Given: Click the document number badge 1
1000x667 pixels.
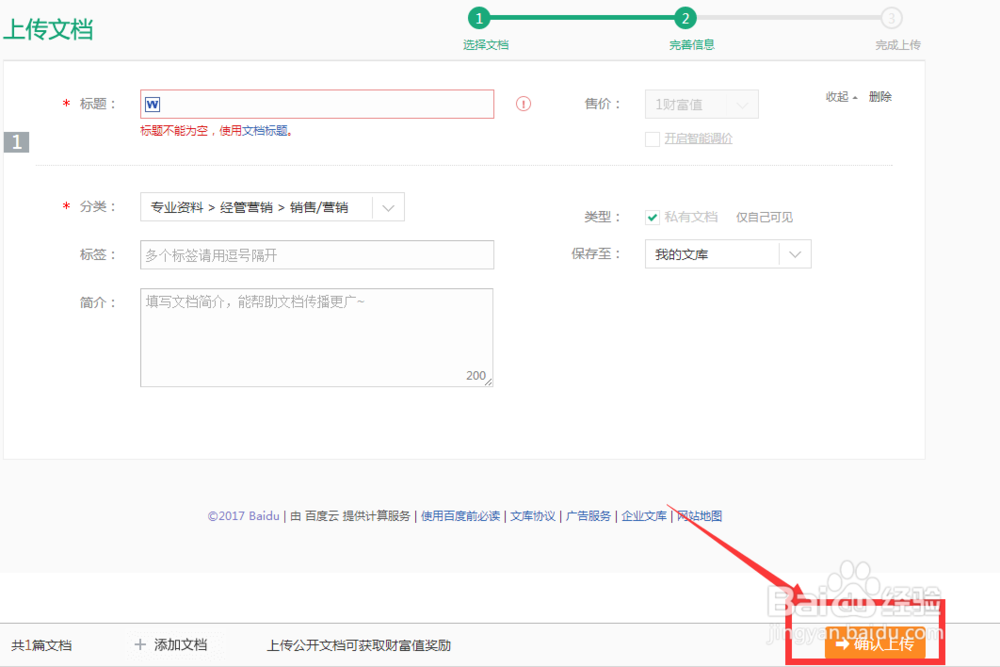Looking at the screenshot, I should click(x=16, y=142).
